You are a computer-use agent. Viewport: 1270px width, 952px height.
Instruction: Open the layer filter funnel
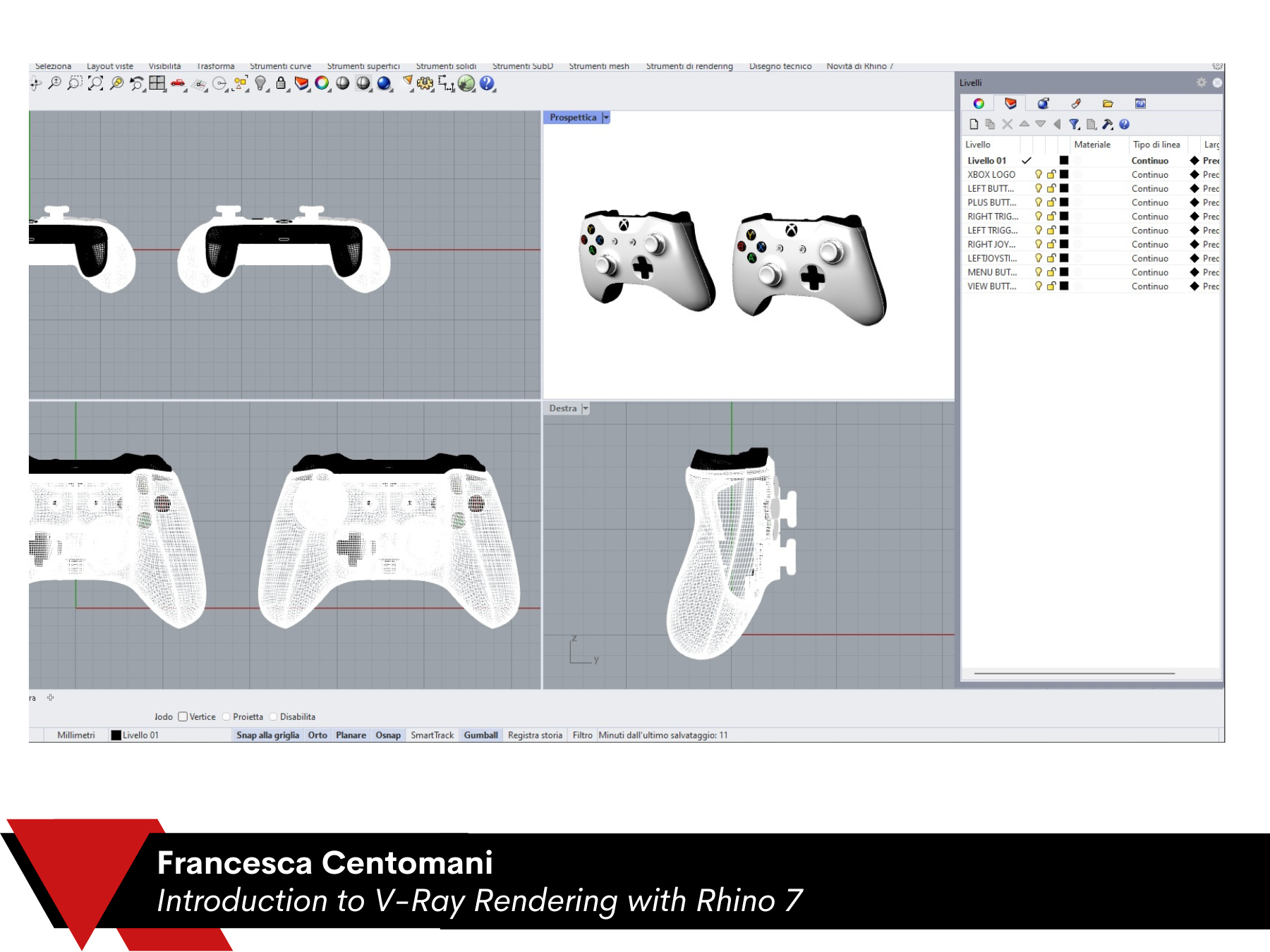(x=1074, y=124)
